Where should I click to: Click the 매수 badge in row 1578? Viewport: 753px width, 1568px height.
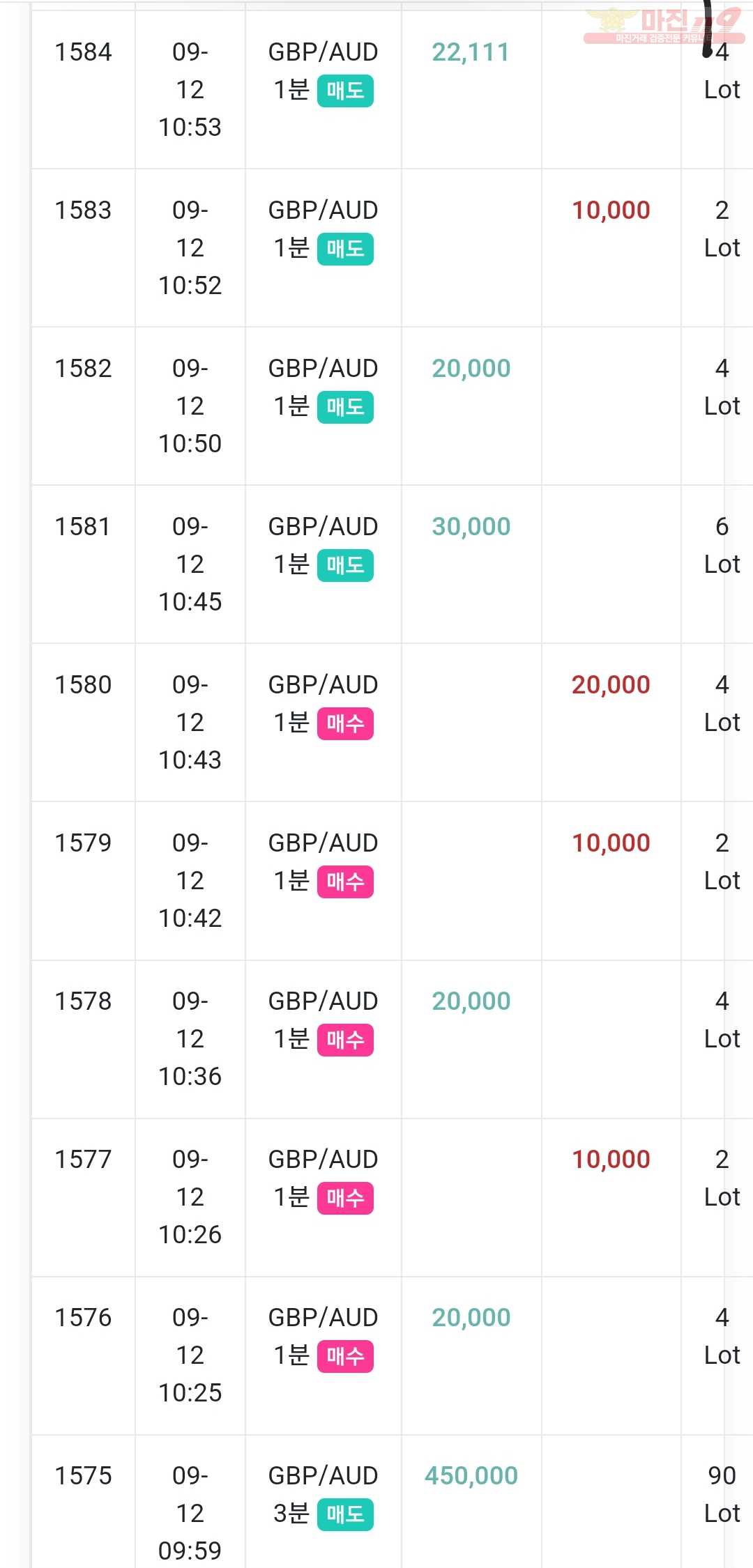(345, 1040)
